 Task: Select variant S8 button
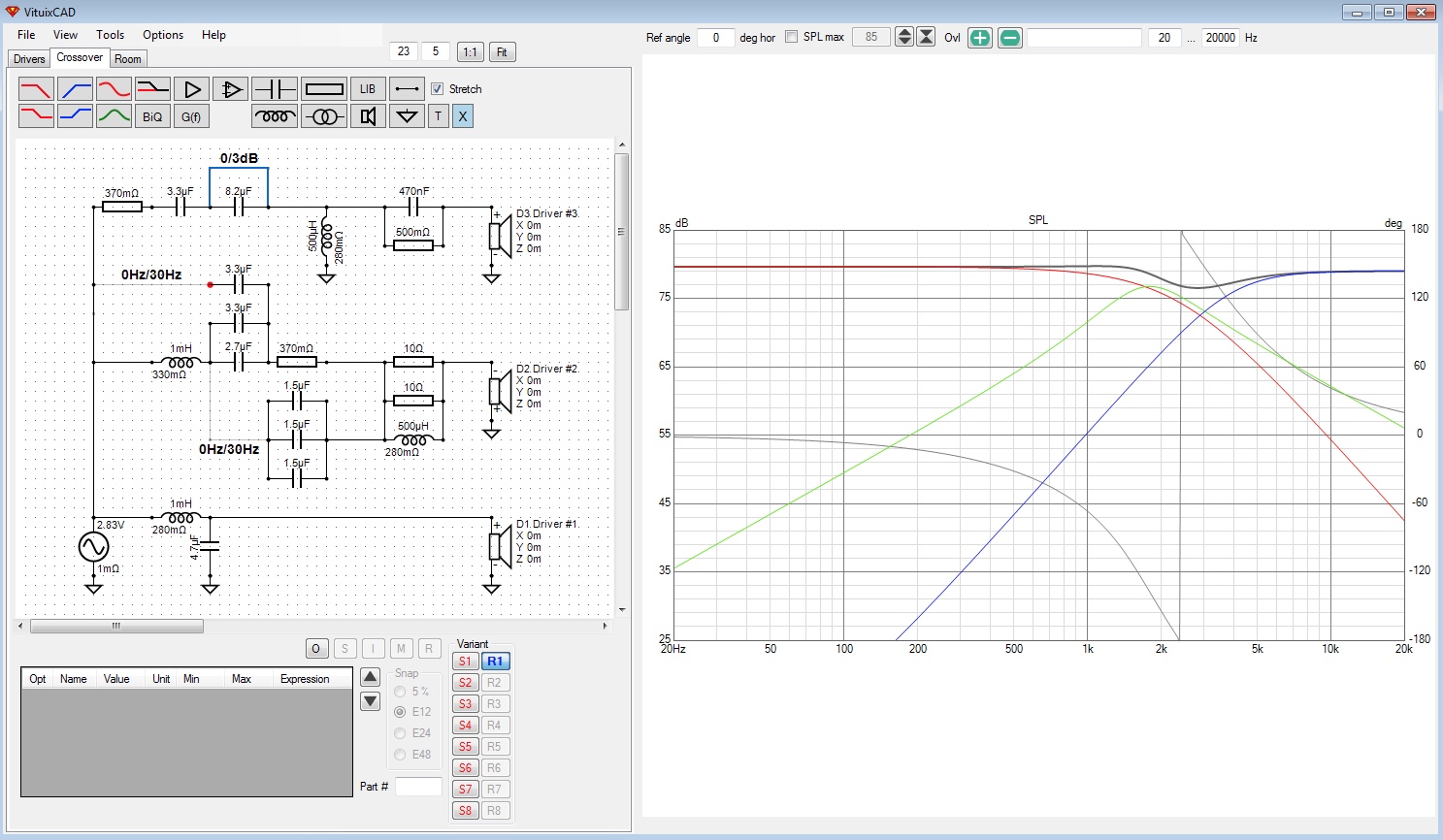click(x=466, y=811)
